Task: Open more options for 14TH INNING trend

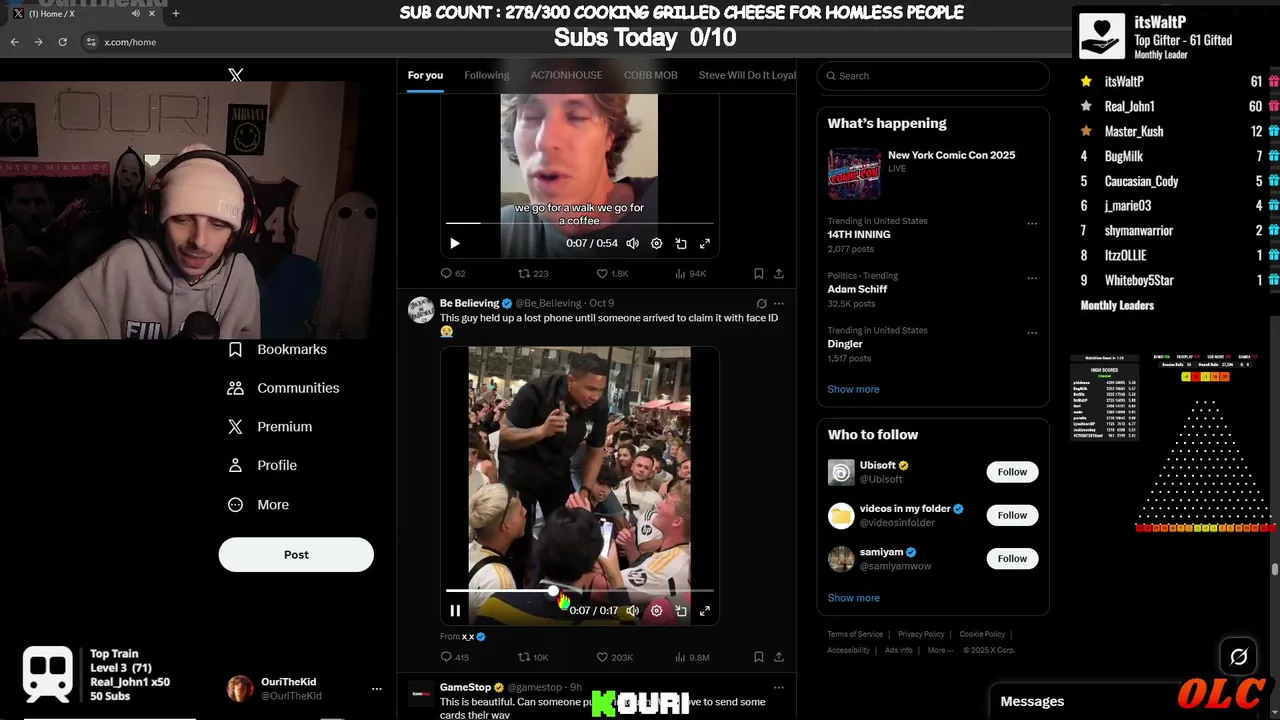Action: [x=1032, y=223]
